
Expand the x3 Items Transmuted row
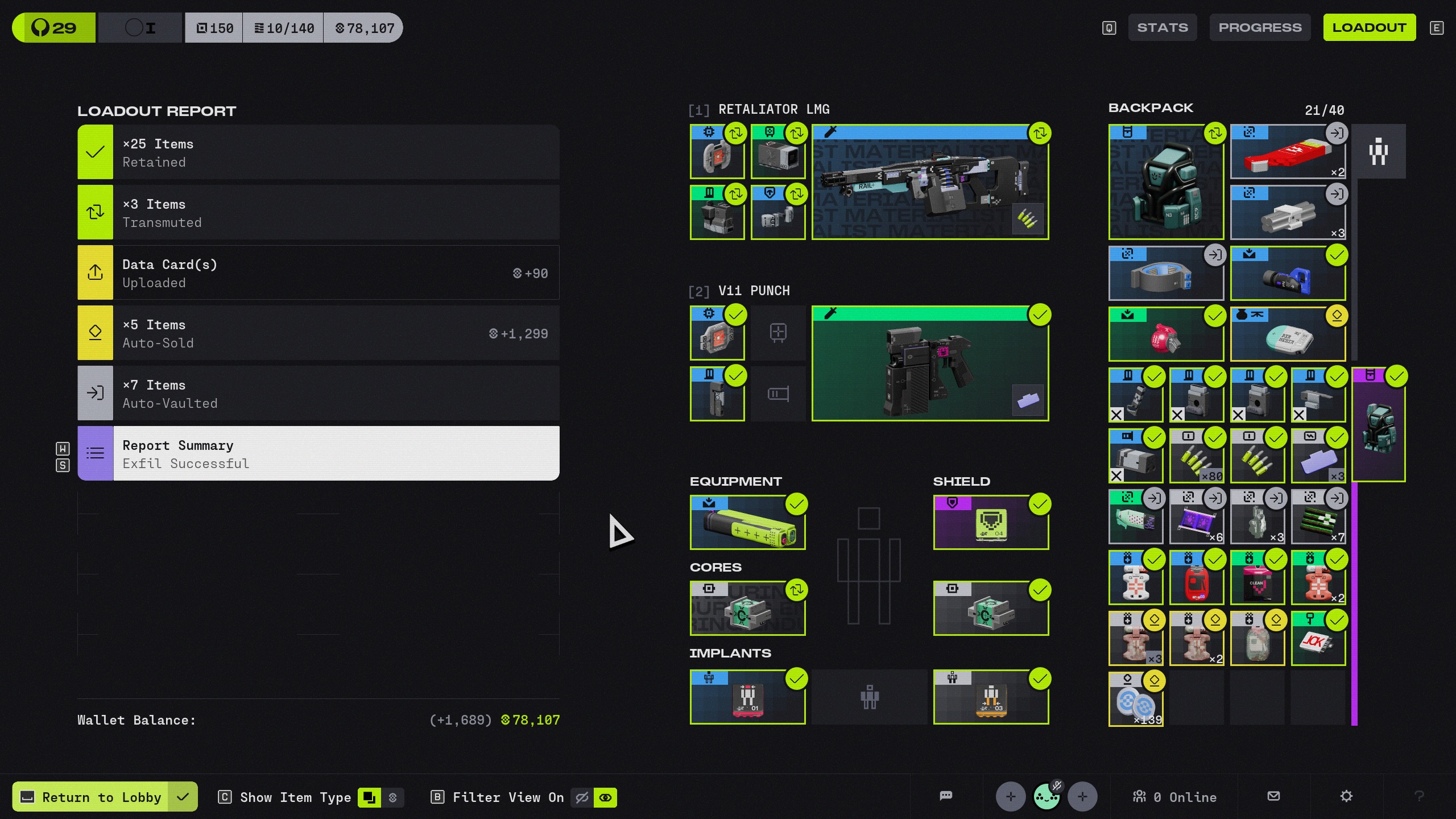point(318,213)
